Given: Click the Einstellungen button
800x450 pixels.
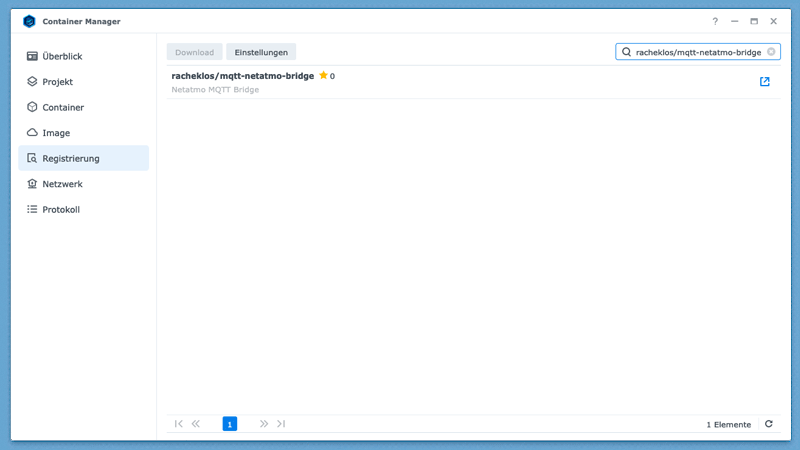Looking at the screenshot, I should coord(261,52).
